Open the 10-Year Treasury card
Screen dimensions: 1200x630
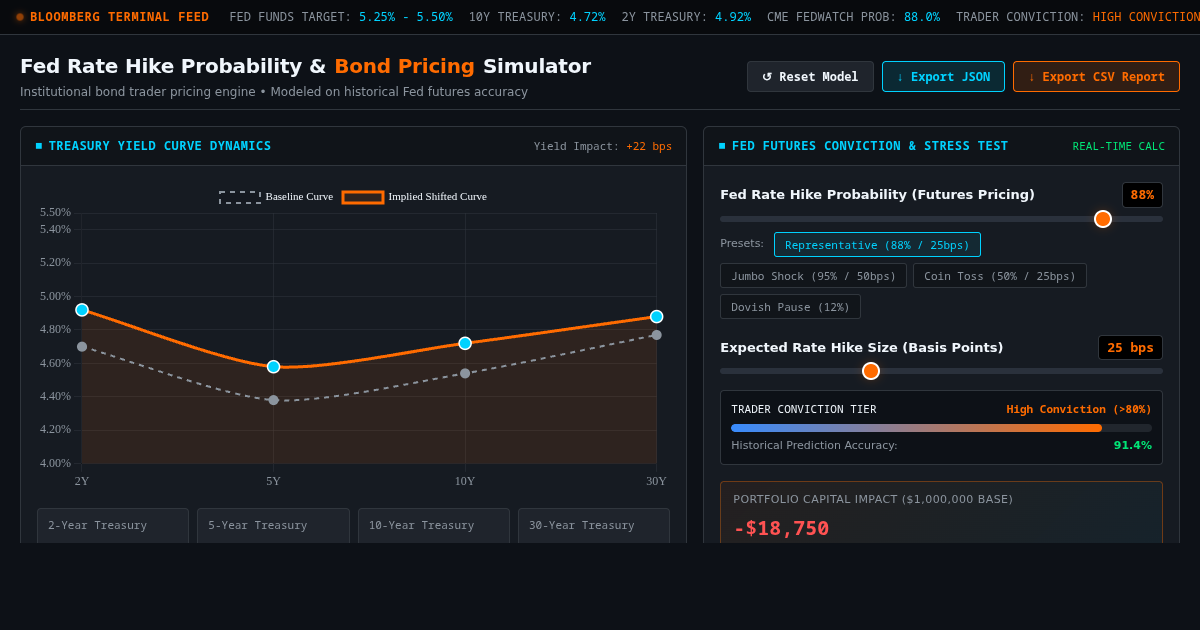click(434, 526)
